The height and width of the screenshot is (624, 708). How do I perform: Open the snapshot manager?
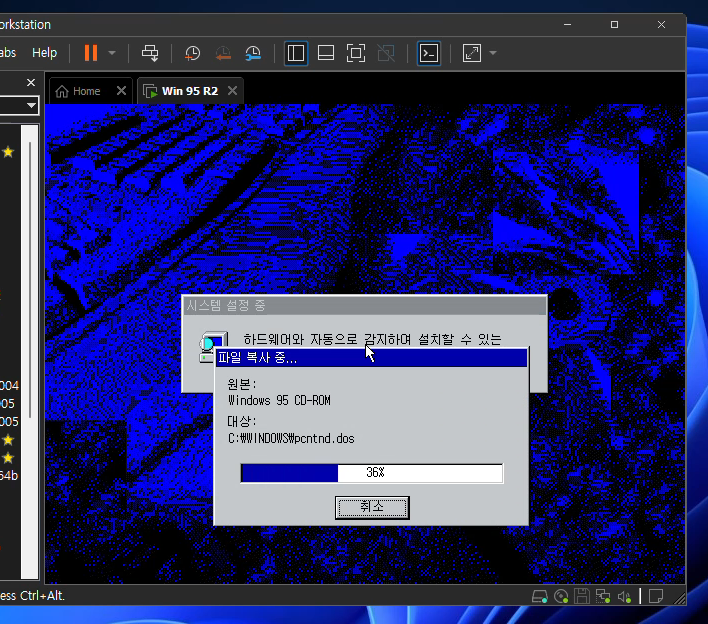click(253, 53)
